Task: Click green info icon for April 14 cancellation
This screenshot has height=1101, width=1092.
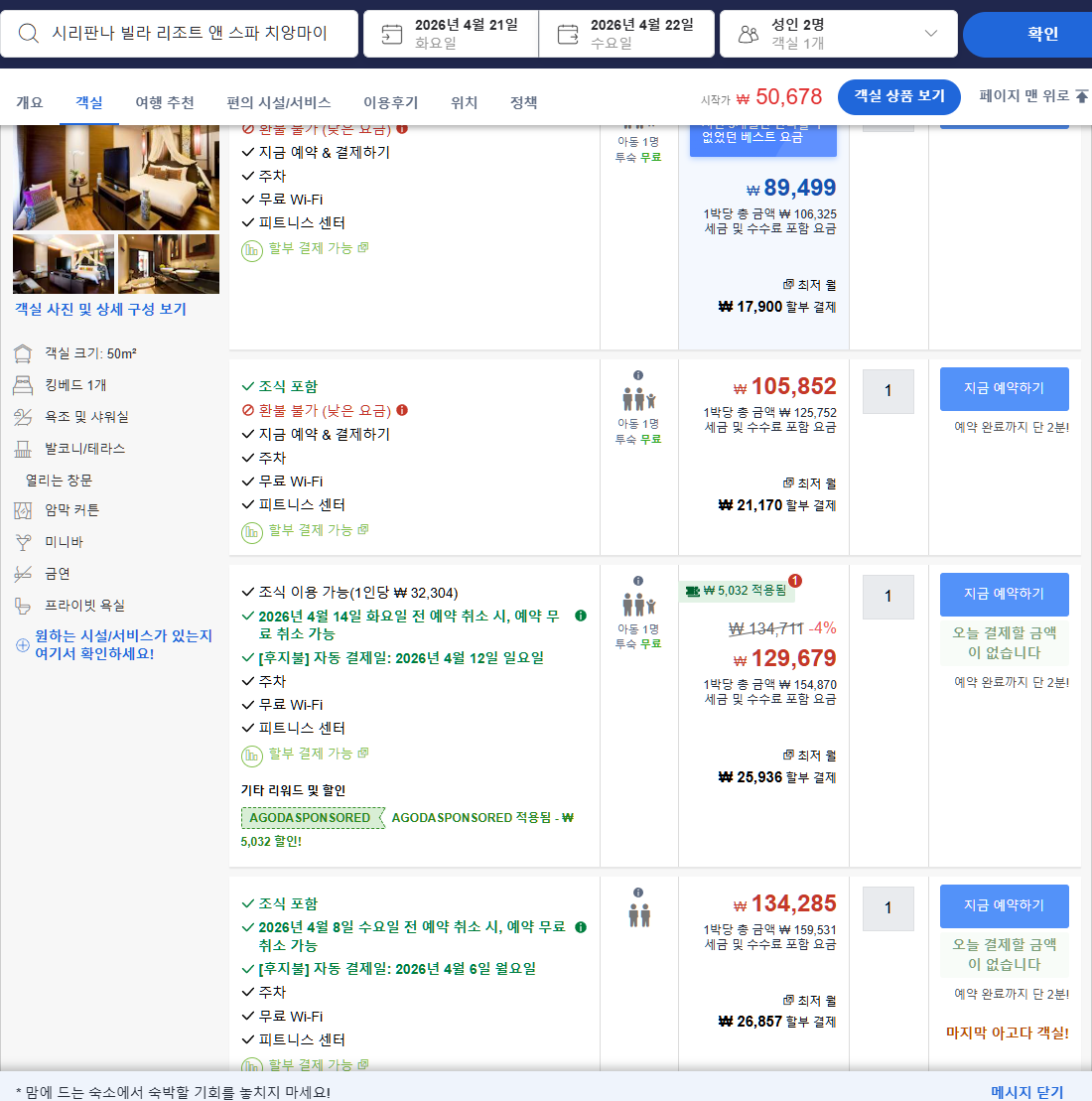Action: pyautogui.click(x=581, y=616)
